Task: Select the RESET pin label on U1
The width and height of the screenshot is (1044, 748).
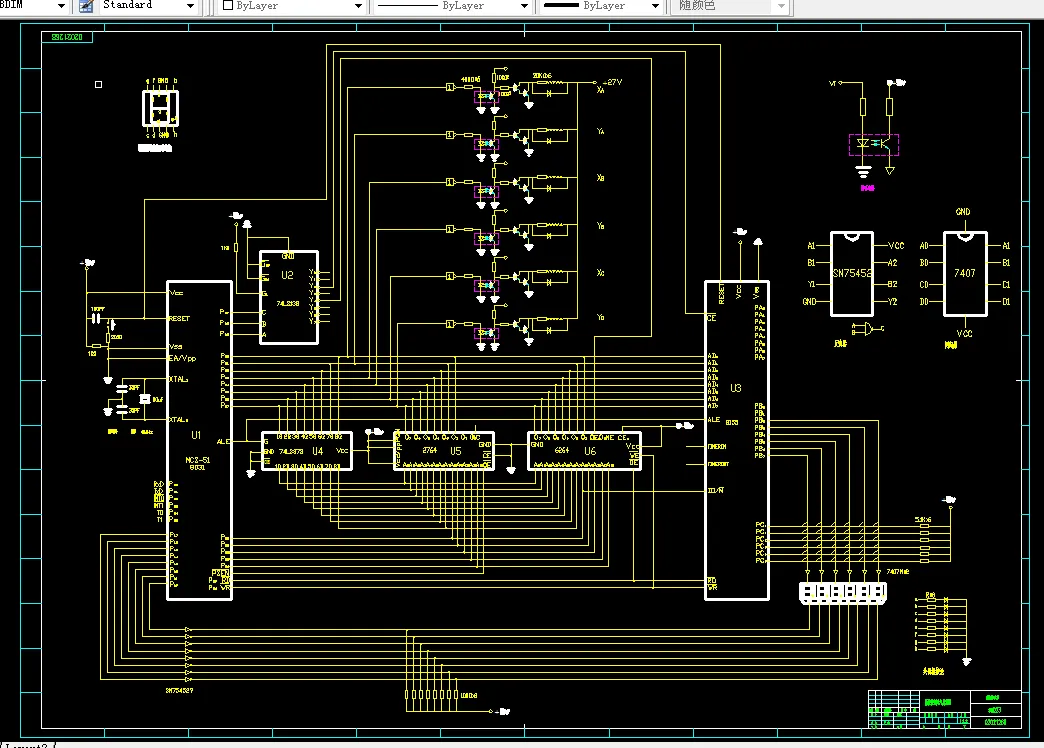Action: (180, 318)
